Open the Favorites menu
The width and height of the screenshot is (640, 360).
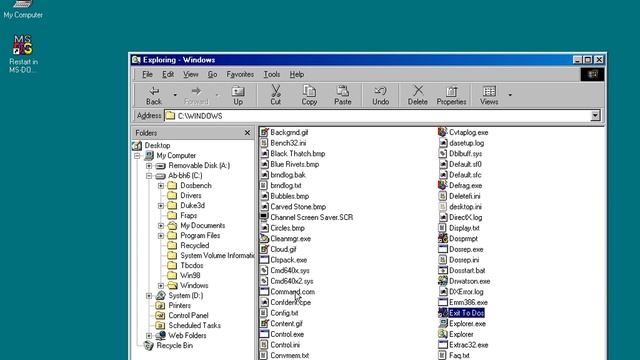(240, 74)
